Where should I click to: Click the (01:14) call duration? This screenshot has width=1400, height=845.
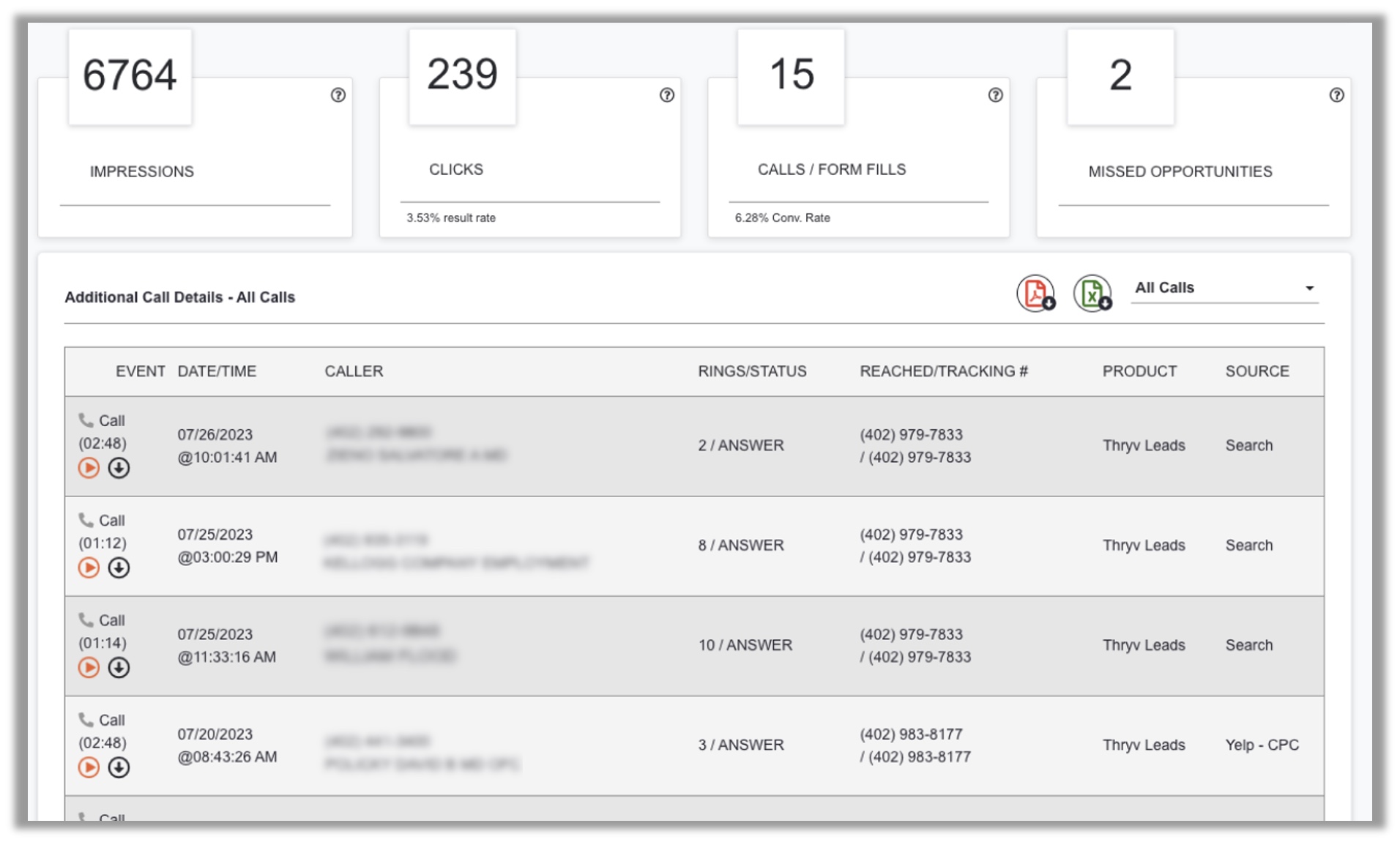pyautogui.click(x=102, y=643)
